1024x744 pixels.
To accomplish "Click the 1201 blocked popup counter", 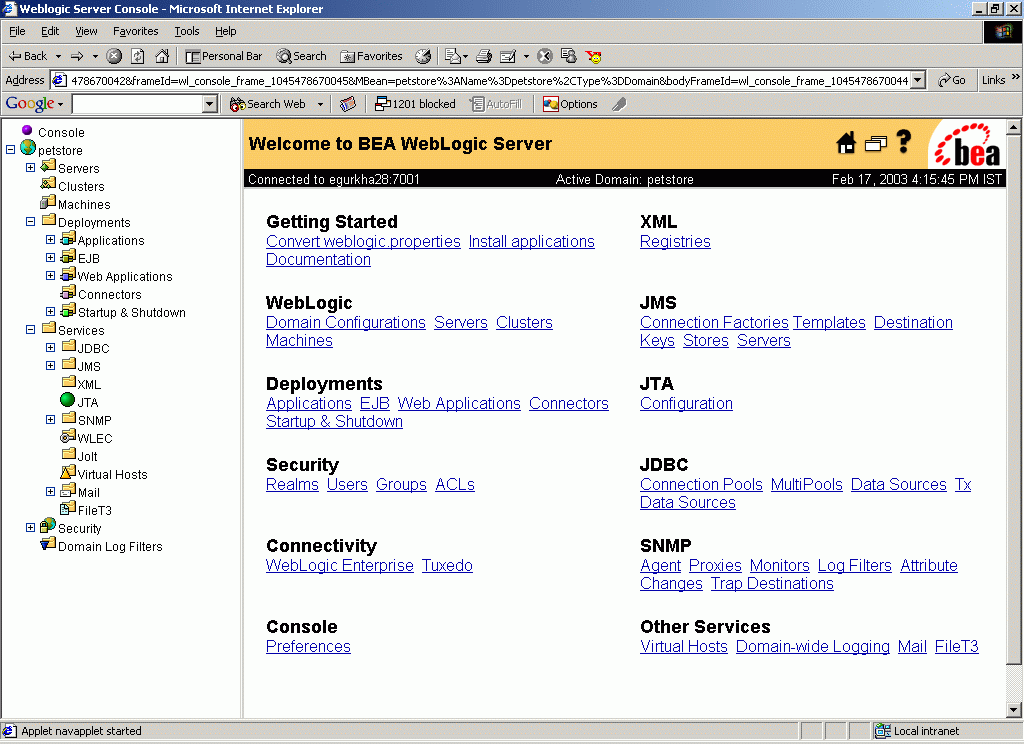I will pos(415,104).
